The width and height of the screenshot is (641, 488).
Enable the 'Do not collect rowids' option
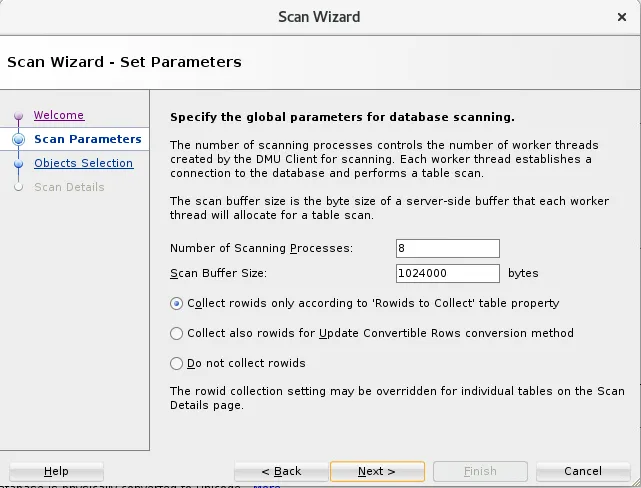click(x=177, y=364)
